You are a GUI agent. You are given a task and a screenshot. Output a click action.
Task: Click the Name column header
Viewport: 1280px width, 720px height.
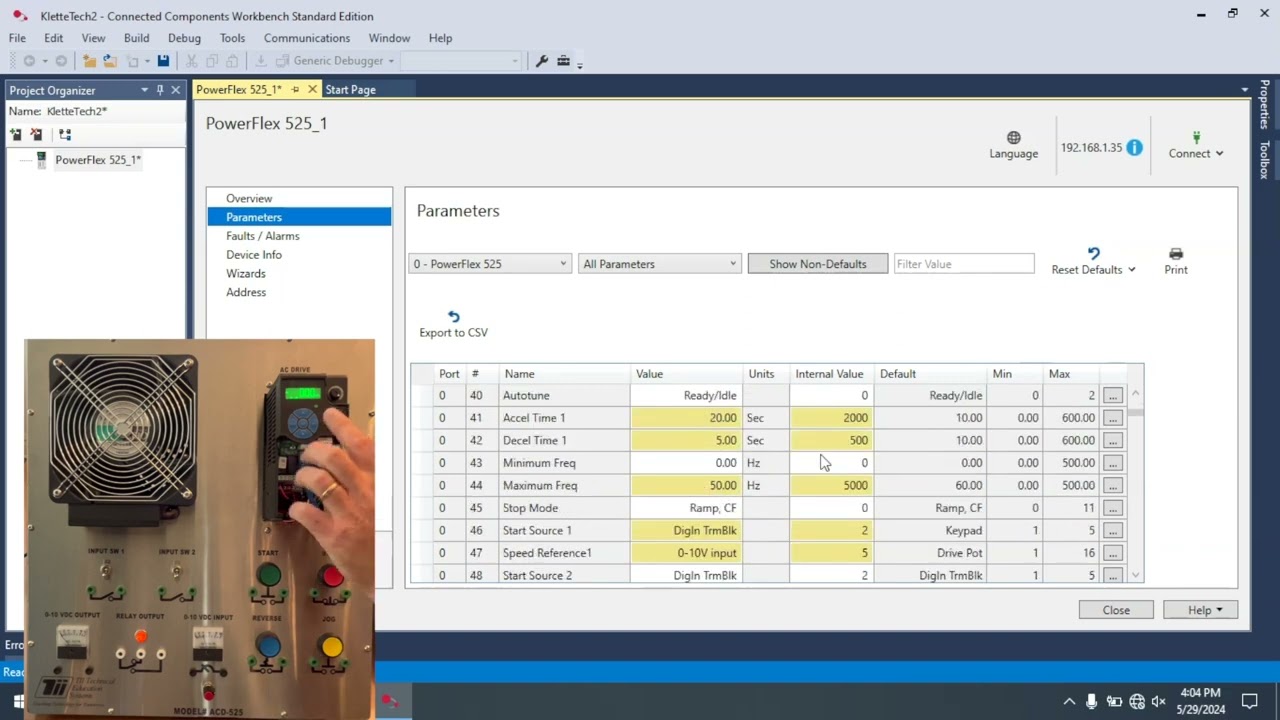(x=564, y=374)
